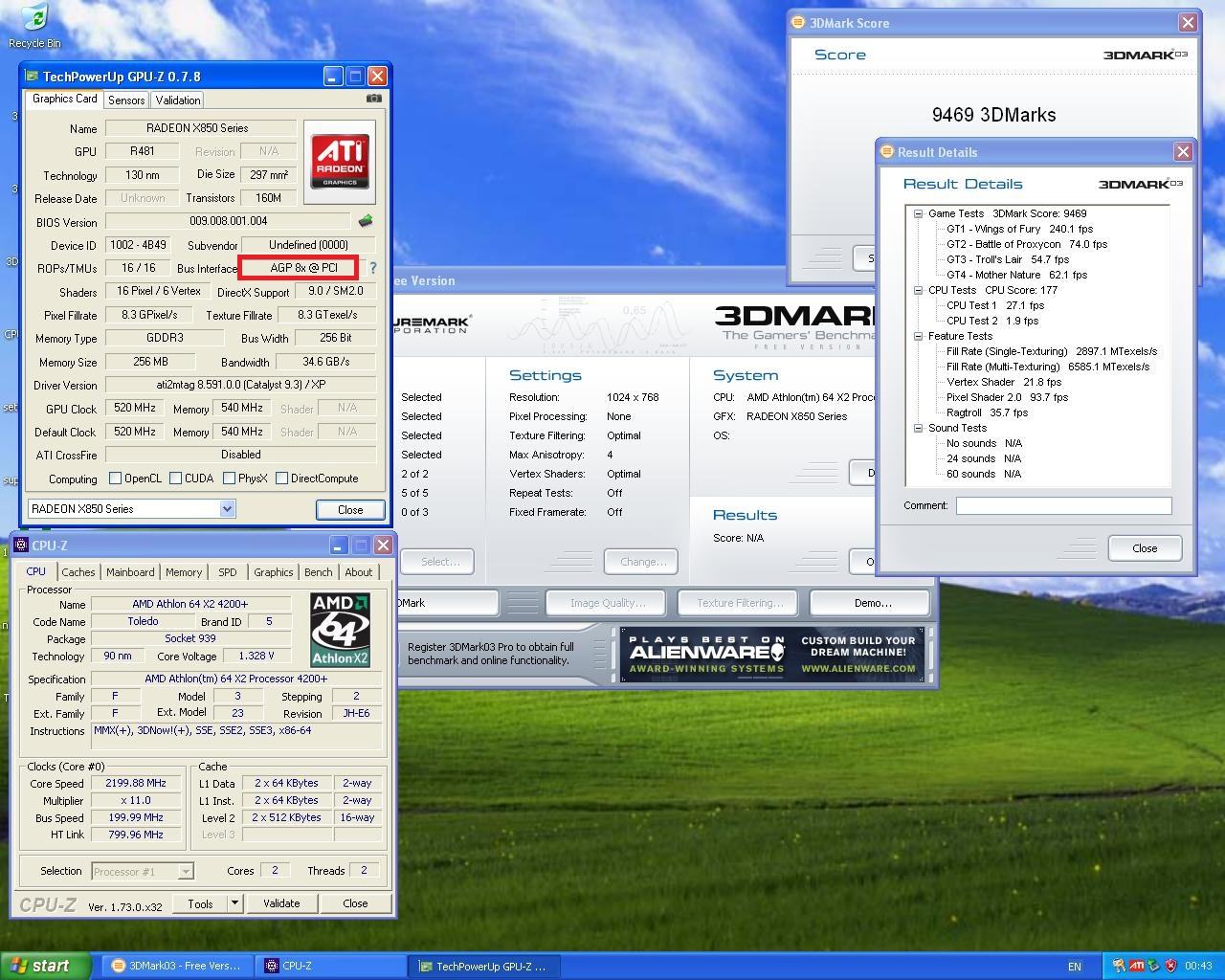Collapse the Game Tests tree node

(918, 214)
